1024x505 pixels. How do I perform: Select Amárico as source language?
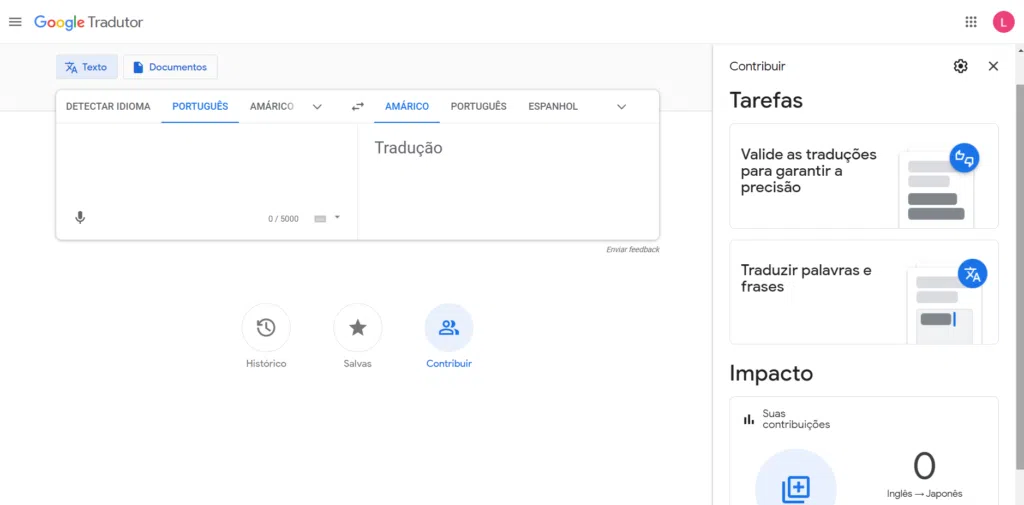click(272, 106)
